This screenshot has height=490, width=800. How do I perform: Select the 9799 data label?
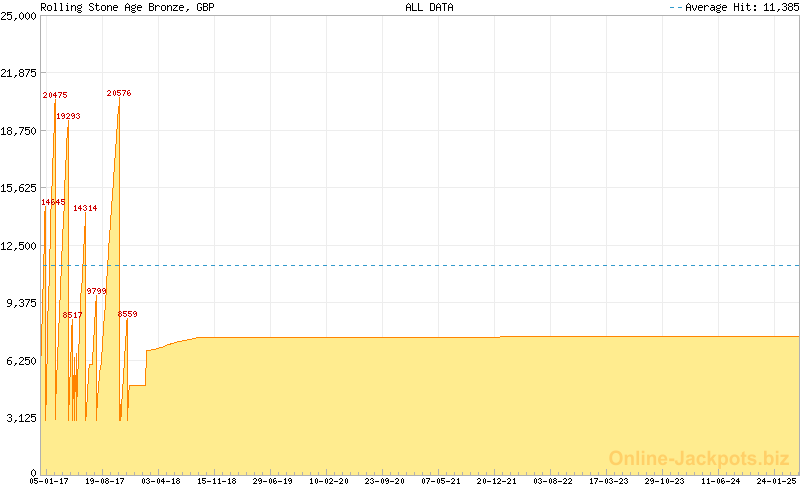[x=96, y=291]
